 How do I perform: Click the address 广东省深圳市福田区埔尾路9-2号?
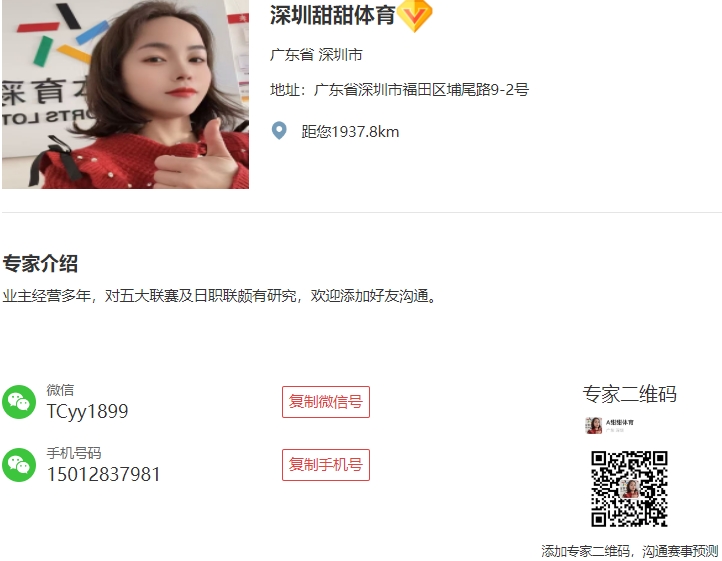399,89
